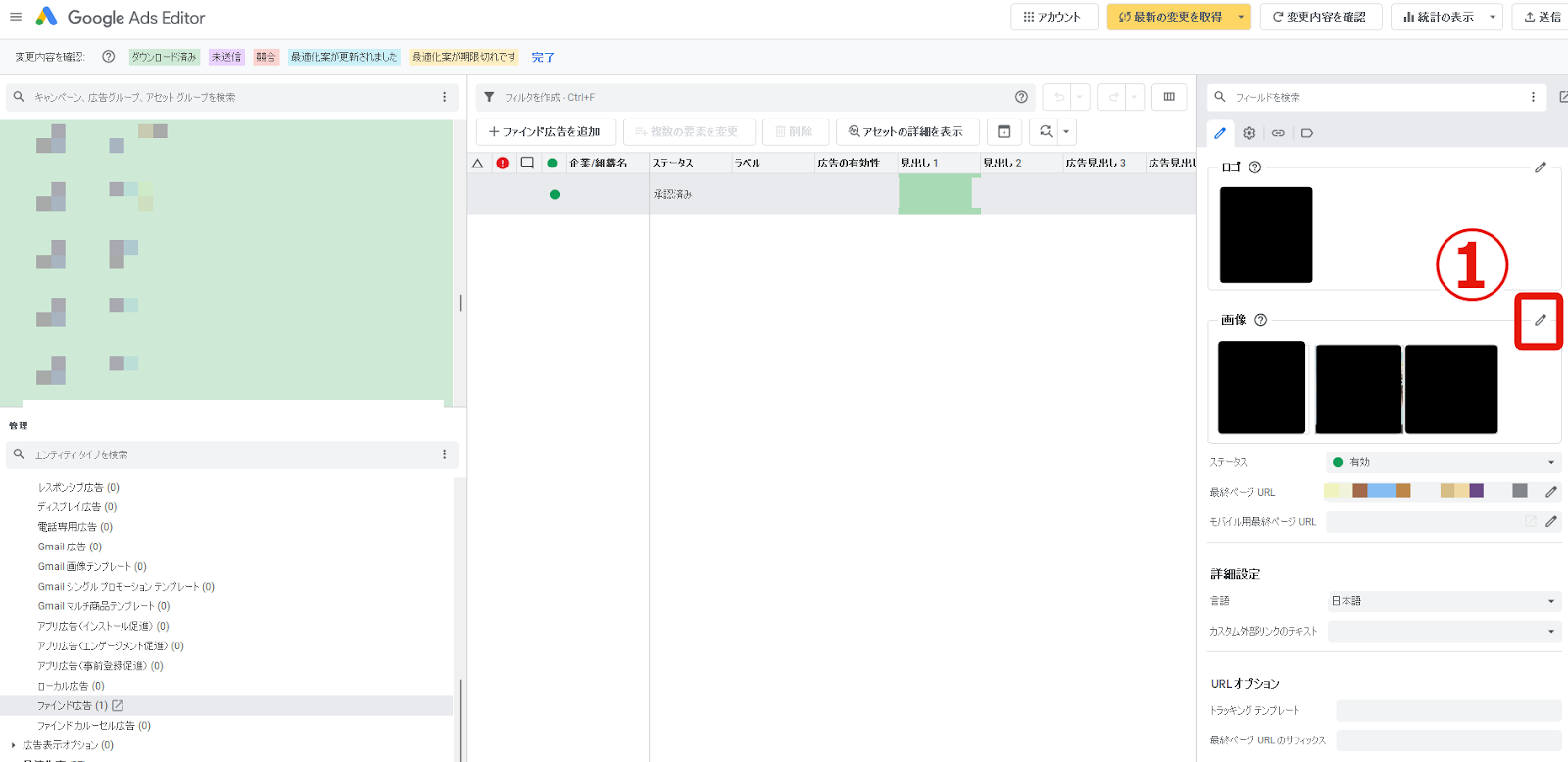Image resolution: width=1568 pixels, height=762 pixels.
Task: Click the help icon next to 変更内容を確認
Action: pos(109,57)
